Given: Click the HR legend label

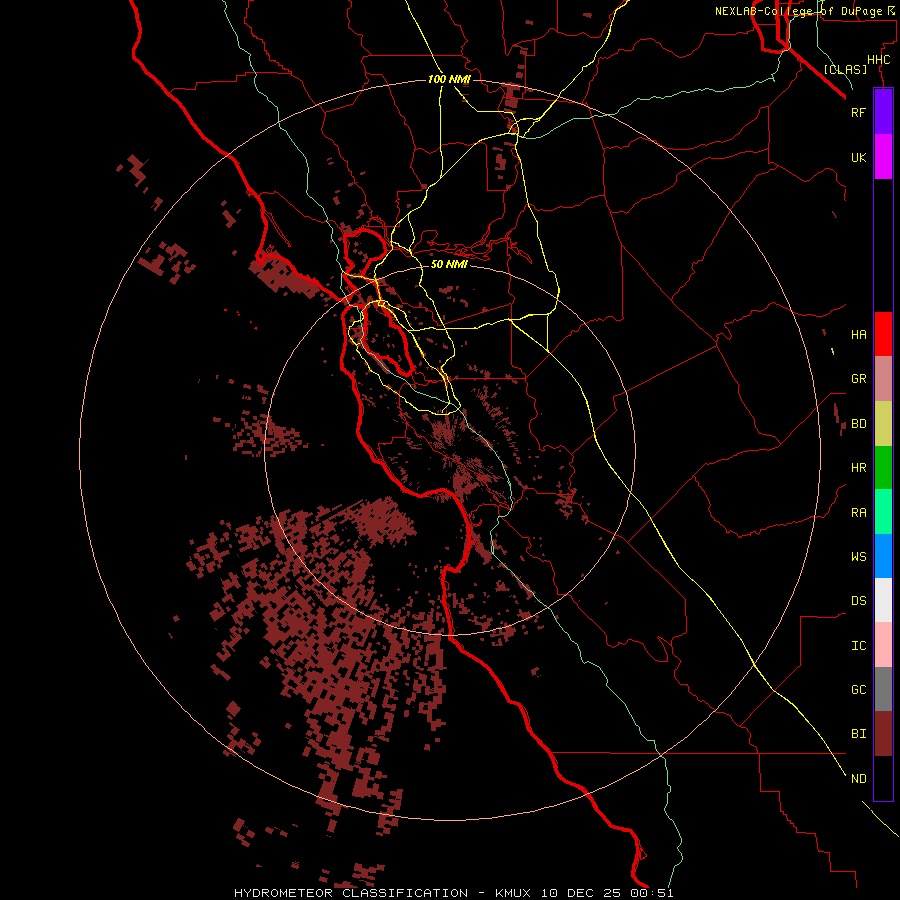Looking at the screenshot, I should click(858, 468).
